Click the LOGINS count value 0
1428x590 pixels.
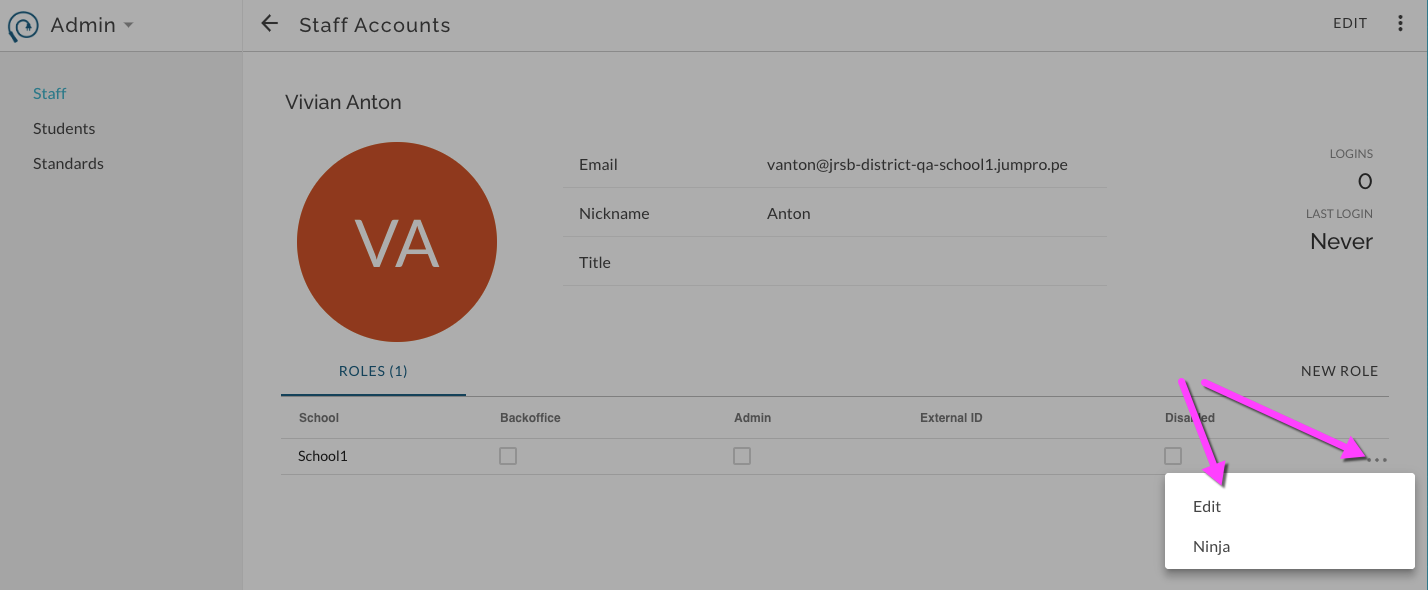click(1365, 182)
